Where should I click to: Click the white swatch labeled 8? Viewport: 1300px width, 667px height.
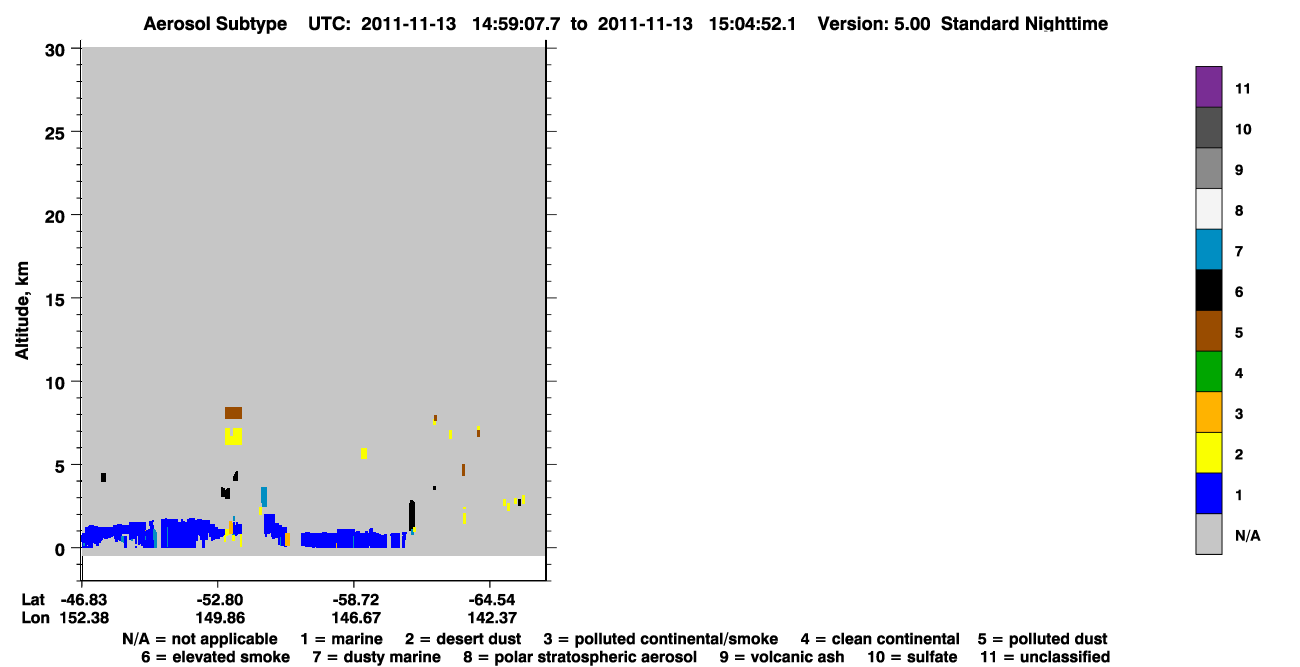(1208, 209)
